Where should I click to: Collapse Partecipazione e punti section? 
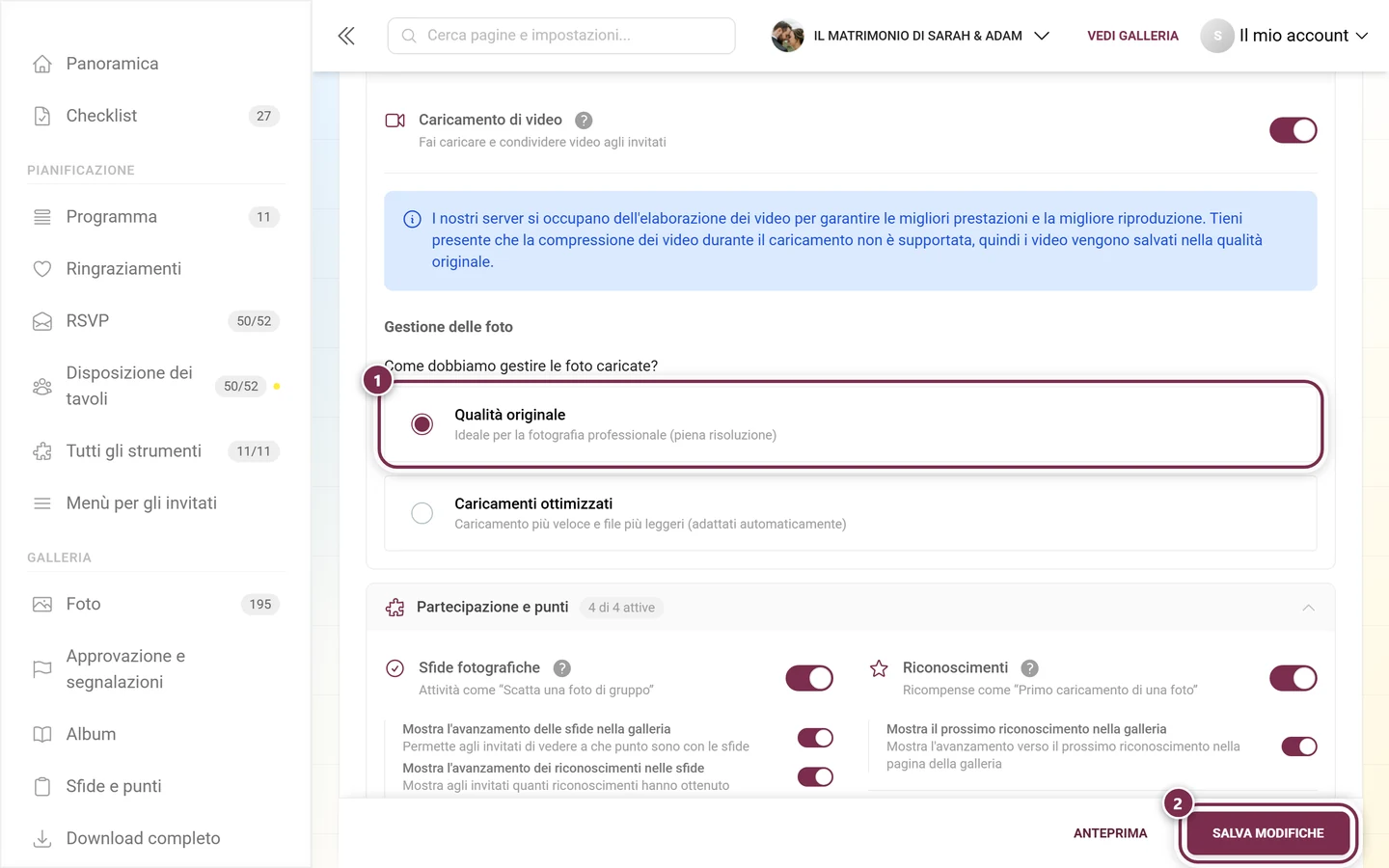[1308, 608]
